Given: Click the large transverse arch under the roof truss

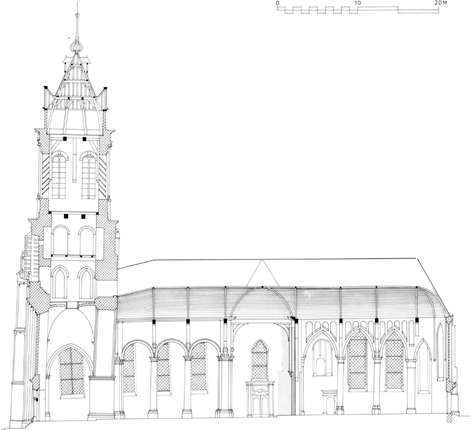Looking at the screenshot, I should 262,302.
